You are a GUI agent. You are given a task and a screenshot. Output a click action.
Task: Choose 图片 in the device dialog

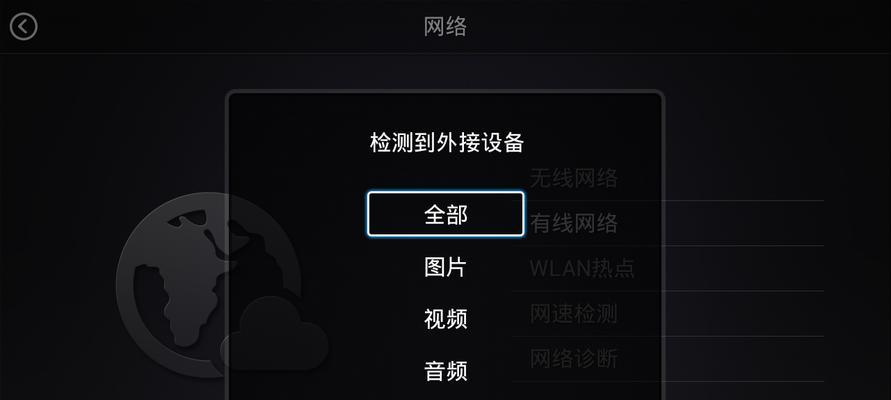[x=446, y=266]
